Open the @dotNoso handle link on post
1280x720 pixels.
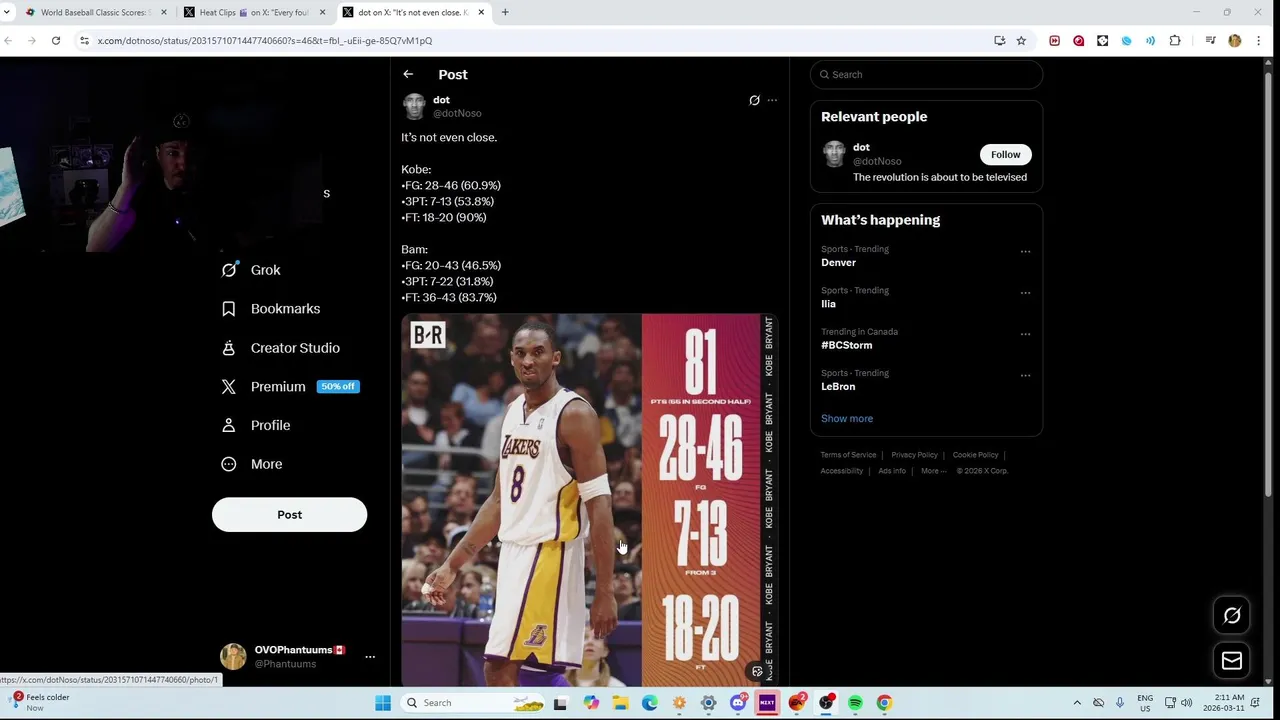click(x=457, y=113)
